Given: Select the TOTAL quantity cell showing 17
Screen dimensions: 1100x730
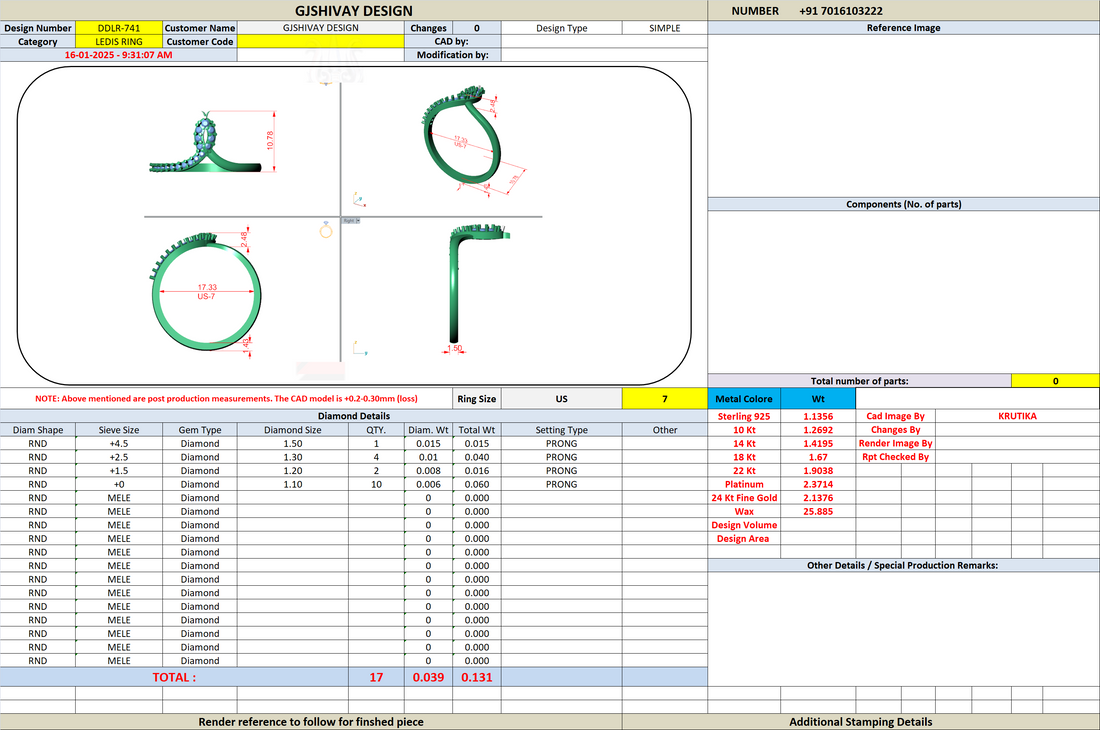Looking at the screenshot, I should [x=376, y=677].
